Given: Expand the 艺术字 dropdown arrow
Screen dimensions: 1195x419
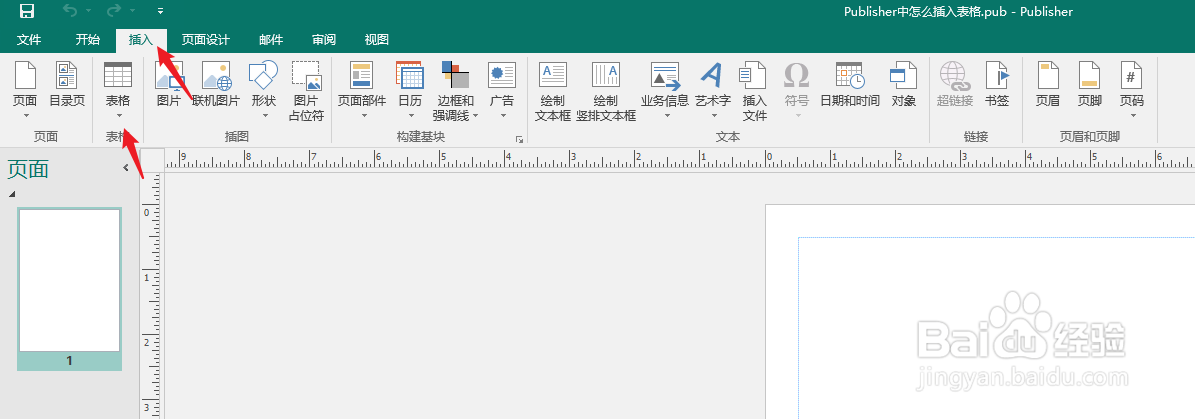Looking at the screenshot, I should [715, 116].
